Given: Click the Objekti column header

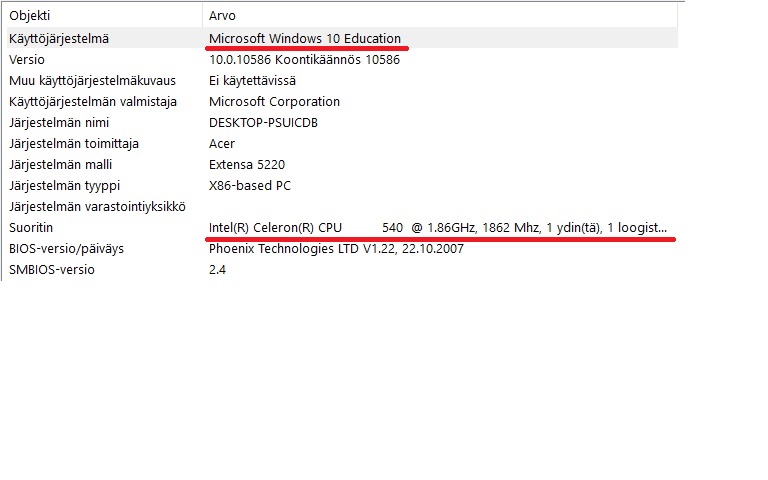Looking at the screenshot, I should [x=102, y=15].
